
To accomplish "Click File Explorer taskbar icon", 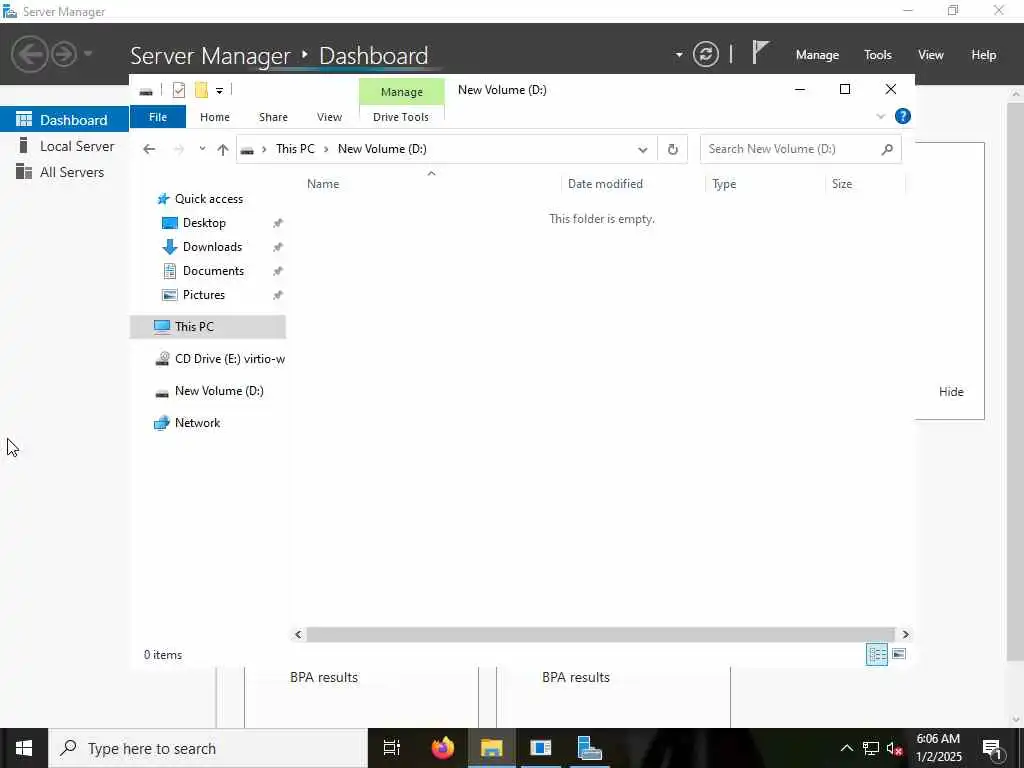I will point(492,748).
